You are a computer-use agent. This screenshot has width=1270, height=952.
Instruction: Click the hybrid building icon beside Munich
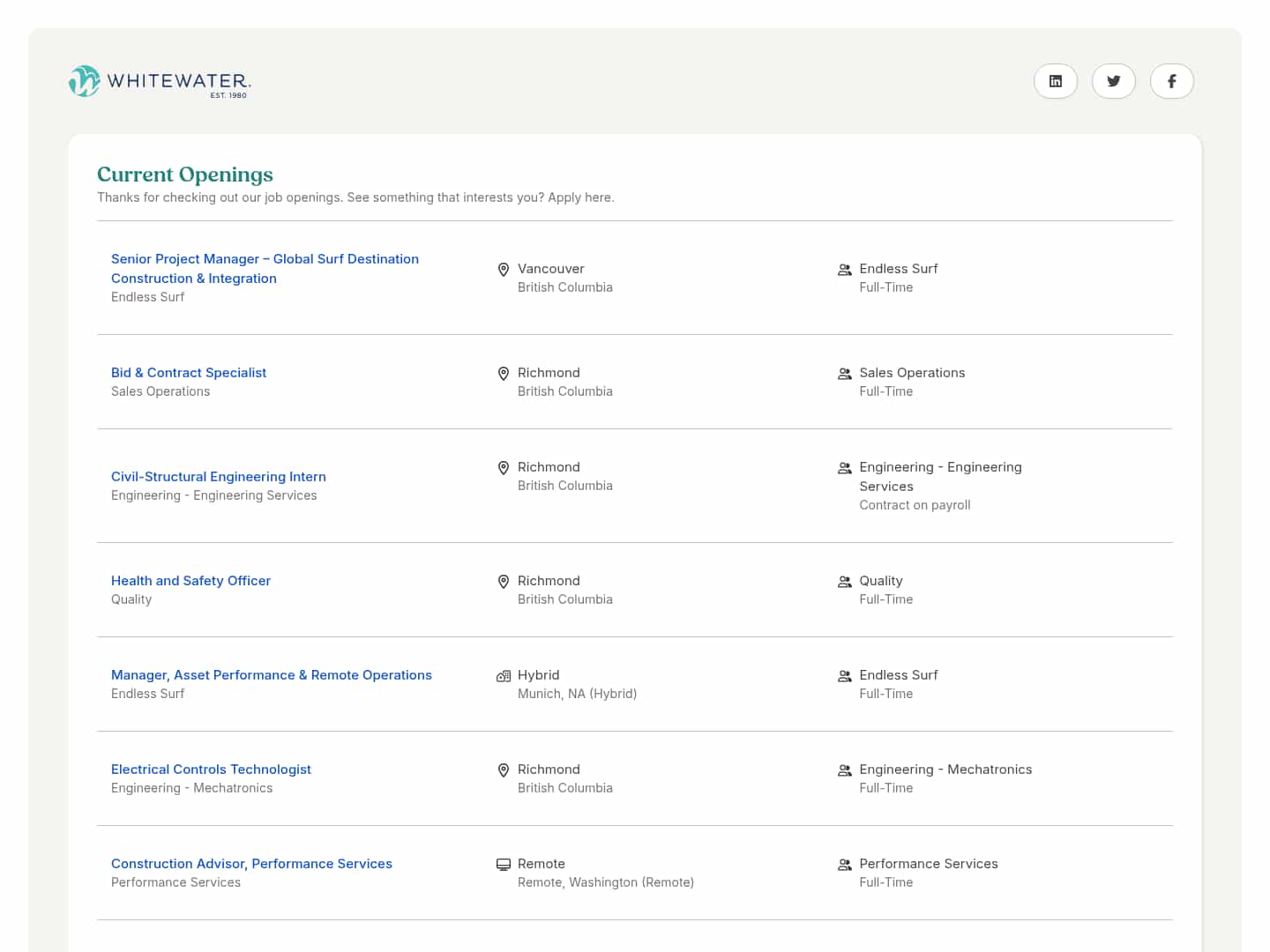[x=504, y=676]
